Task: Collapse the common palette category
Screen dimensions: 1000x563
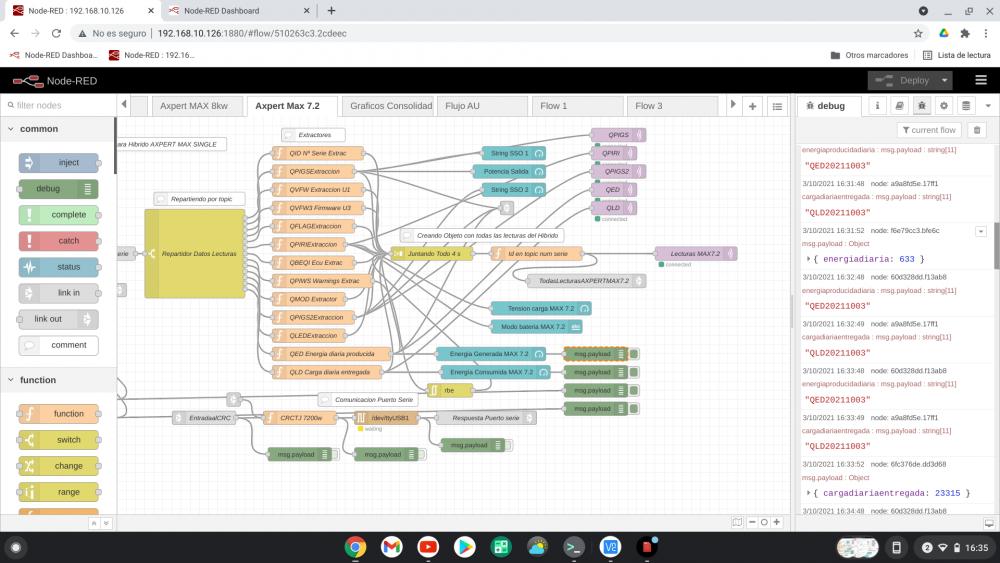Action: pos(11,129)
